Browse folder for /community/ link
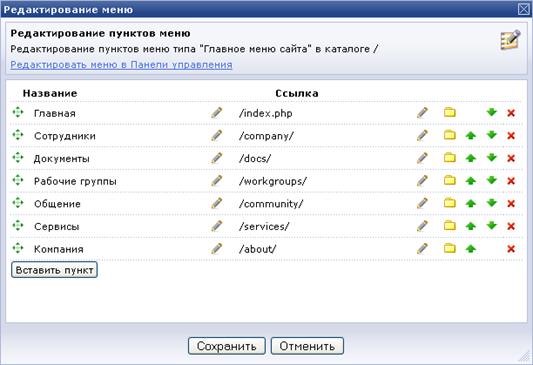 (x=450, y=203)
